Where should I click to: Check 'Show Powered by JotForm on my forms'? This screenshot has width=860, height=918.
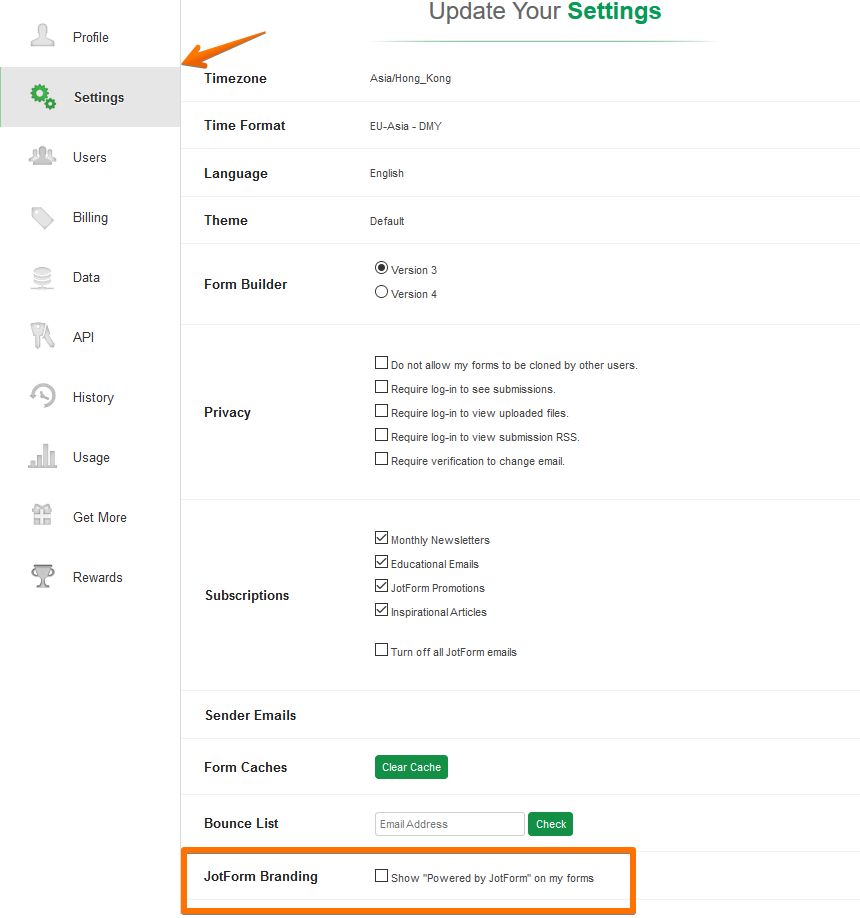[x=381, y=875]
